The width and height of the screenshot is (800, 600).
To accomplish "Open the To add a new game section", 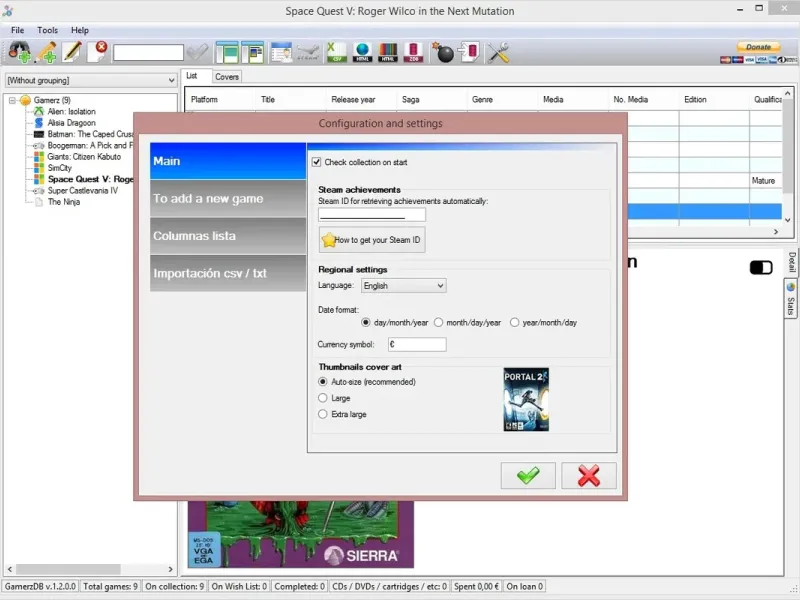I will point(228,198).
